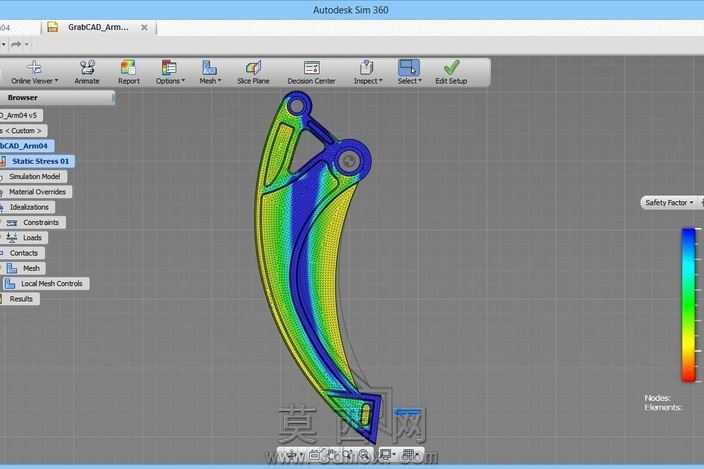Screen dimensions: 704x469
Task: Click the Edit Setup green checkmark
Action: 451,67
